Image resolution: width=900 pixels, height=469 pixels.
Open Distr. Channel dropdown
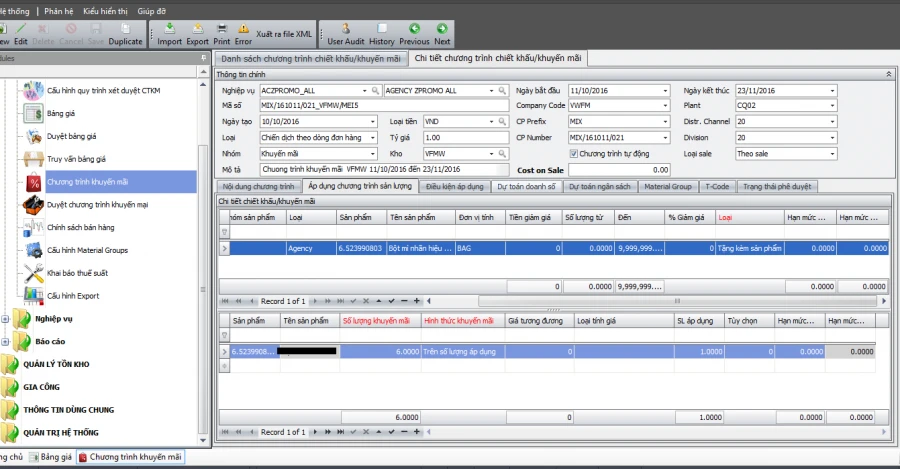coord(832,122)
